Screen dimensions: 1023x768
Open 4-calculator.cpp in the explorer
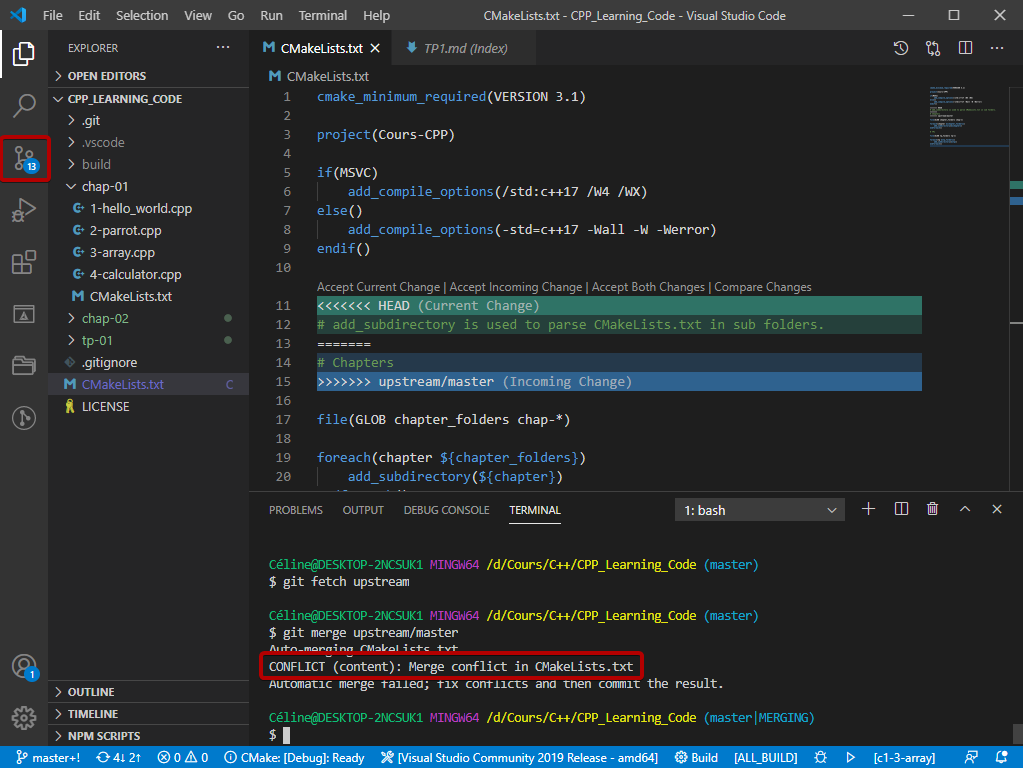coord(149,275)
